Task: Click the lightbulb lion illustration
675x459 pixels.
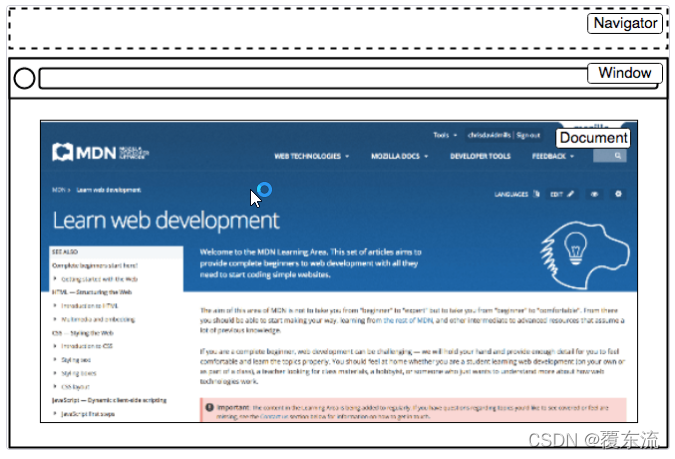Action: click(x=585, y=255)
